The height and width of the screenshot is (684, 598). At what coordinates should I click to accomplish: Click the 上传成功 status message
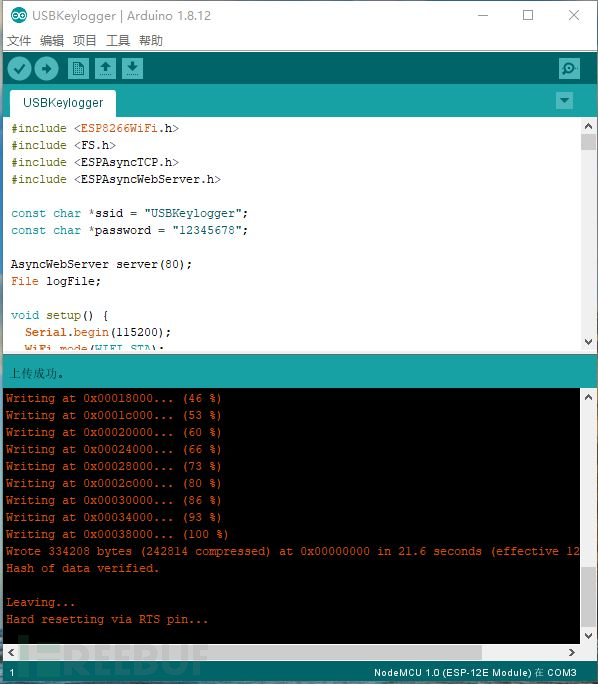pyautogui.click(x=37, y=373)
